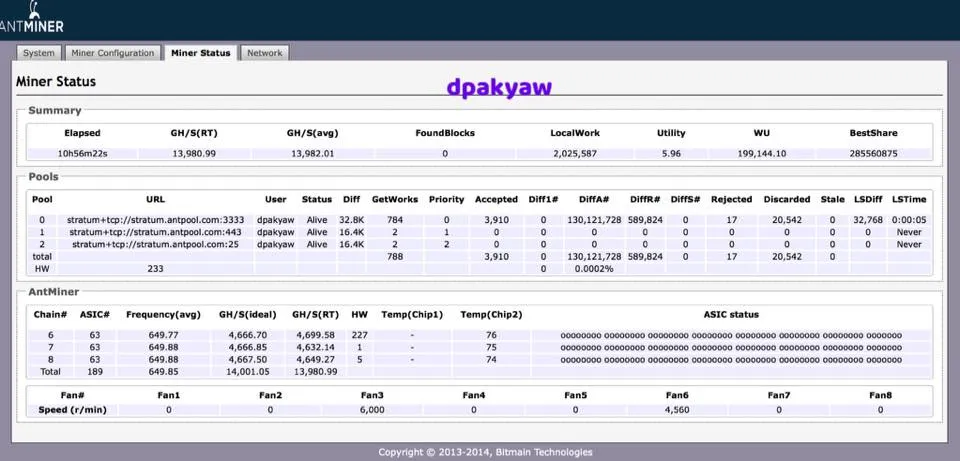
Task: Click the Elapsed value 10h56m22s
Action: tap(82, 154)
